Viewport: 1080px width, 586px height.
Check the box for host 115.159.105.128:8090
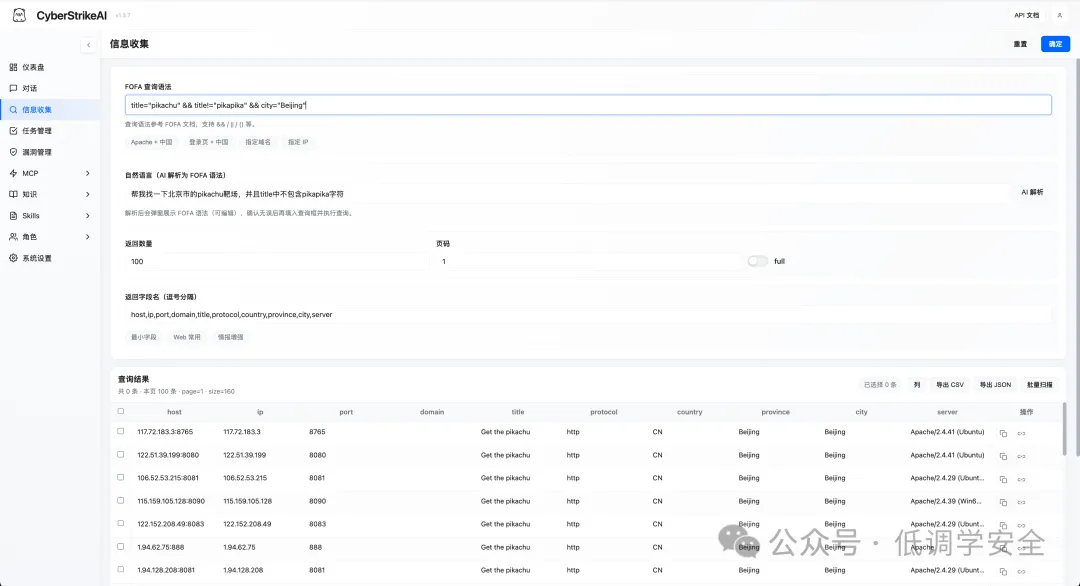[x=121, y=501]
